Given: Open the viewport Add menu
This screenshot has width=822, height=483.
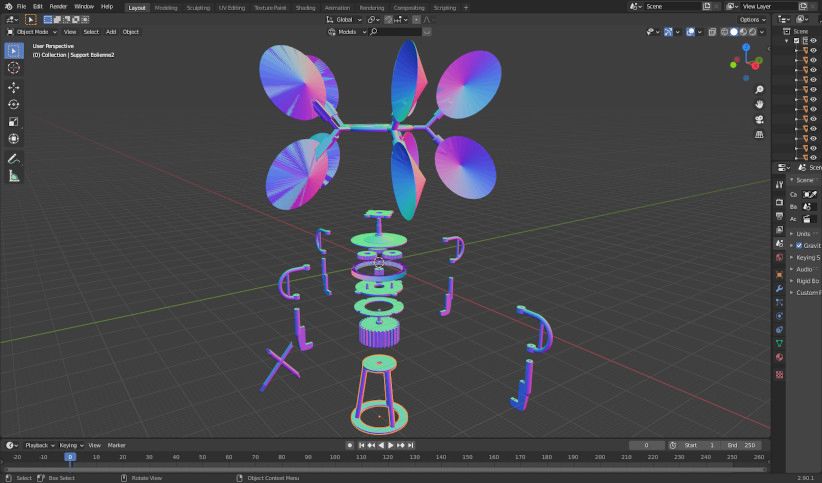Looking at the screenshot, I should pyautogui.click(x=111, y=32).
